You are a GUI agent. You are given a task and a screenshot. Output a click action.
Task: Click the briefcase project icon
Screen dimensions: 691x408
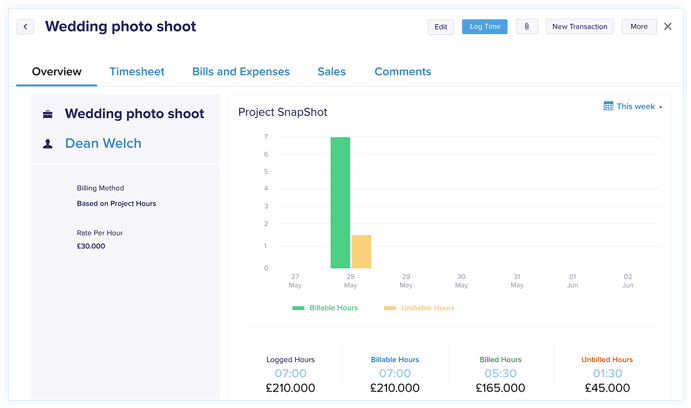pyautogui.click(x=48, y=114)
